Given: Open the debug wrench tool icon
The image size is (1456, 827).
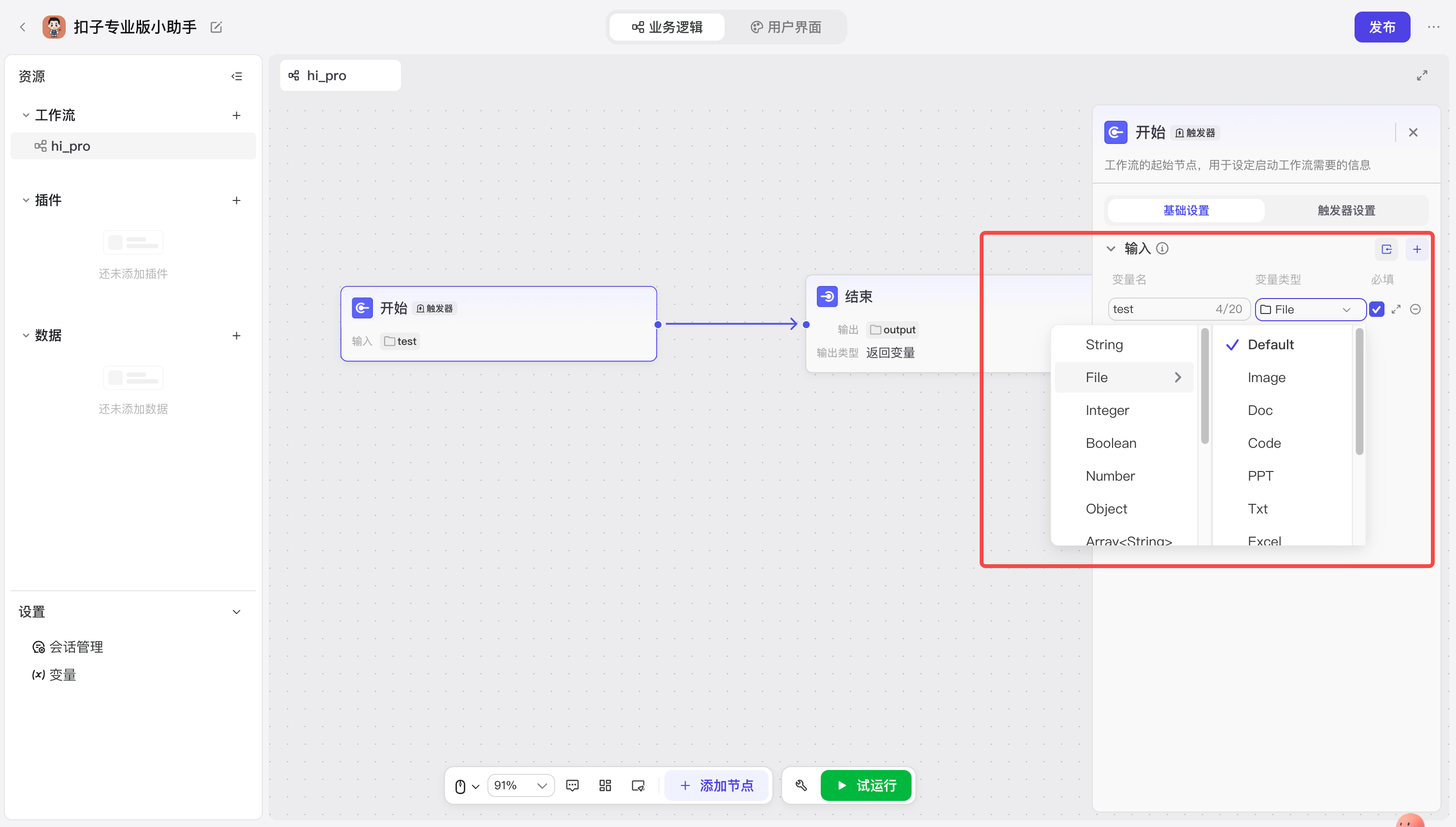Looking at the screenshot, I should [x=800, y=785].
